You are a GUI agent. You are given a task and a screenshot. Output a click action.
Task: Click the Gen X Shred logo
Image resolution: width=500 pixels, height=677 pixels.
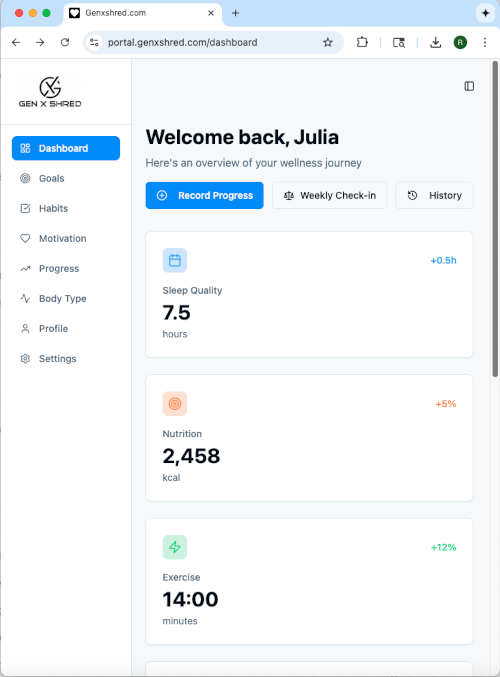tap(50, 92)
